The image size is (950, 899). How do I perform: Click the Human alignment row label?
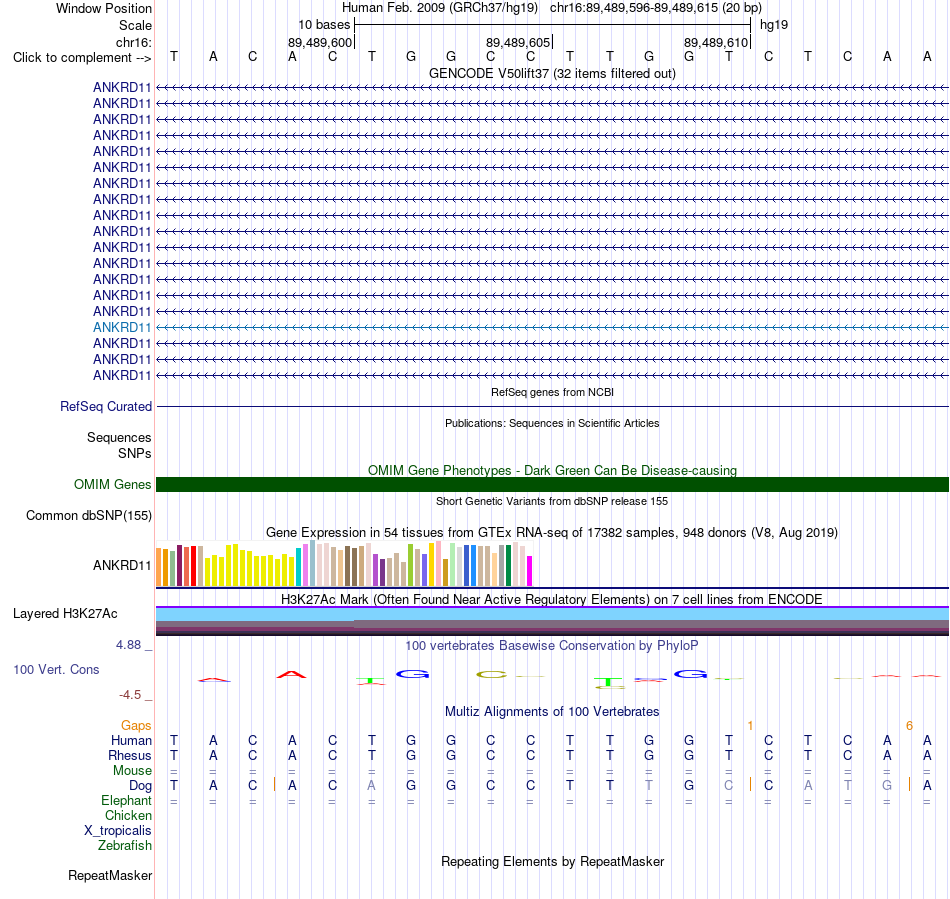point(131,740)
